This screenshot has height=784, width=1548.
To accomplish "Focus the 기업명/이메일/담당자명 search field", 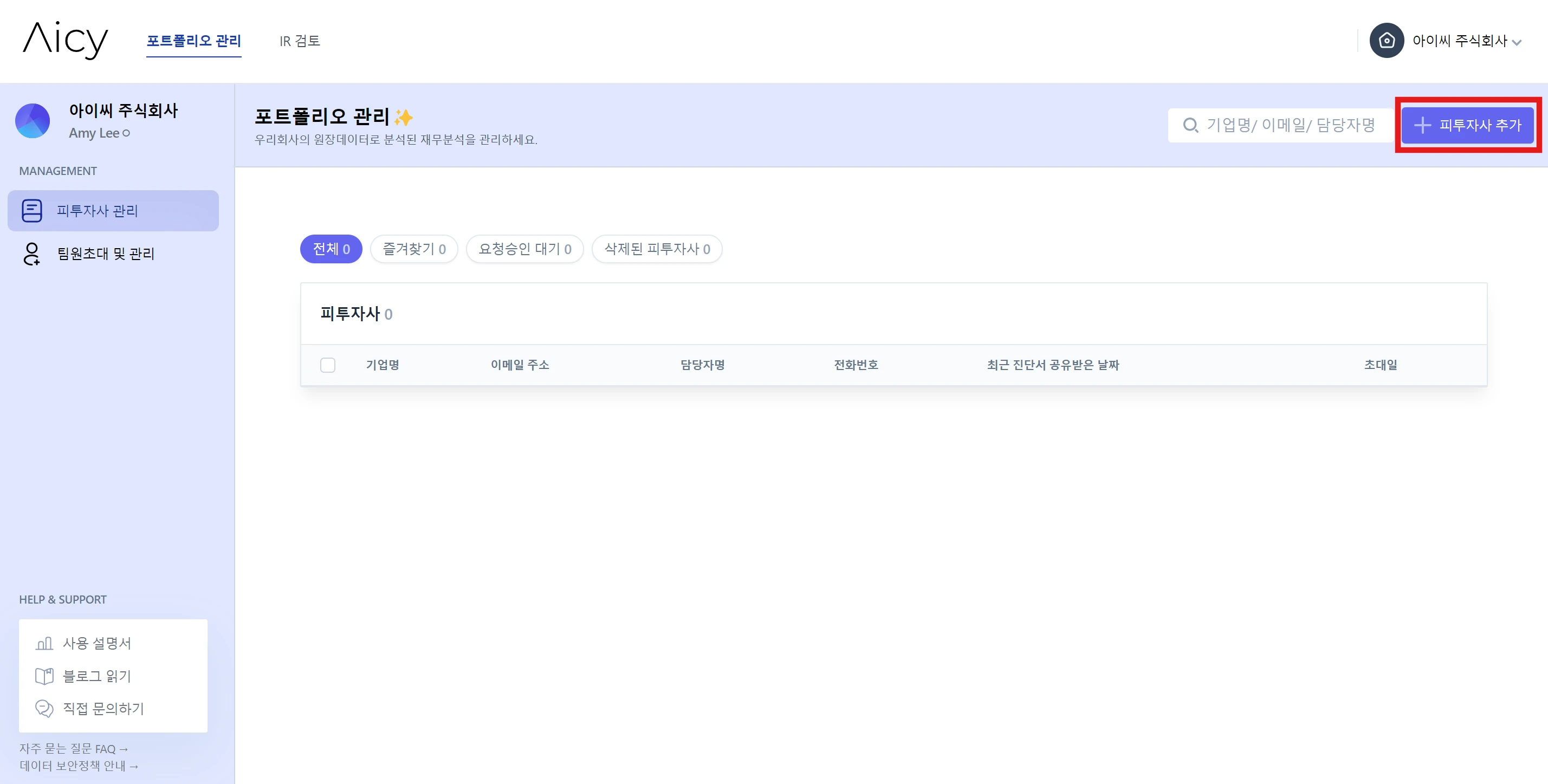I will pos(1280,125).
